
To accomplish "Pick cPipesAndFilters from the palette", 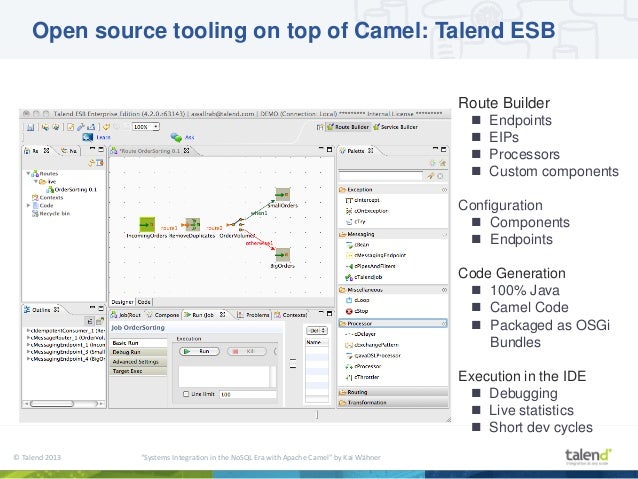I will [x=370, y=266].
